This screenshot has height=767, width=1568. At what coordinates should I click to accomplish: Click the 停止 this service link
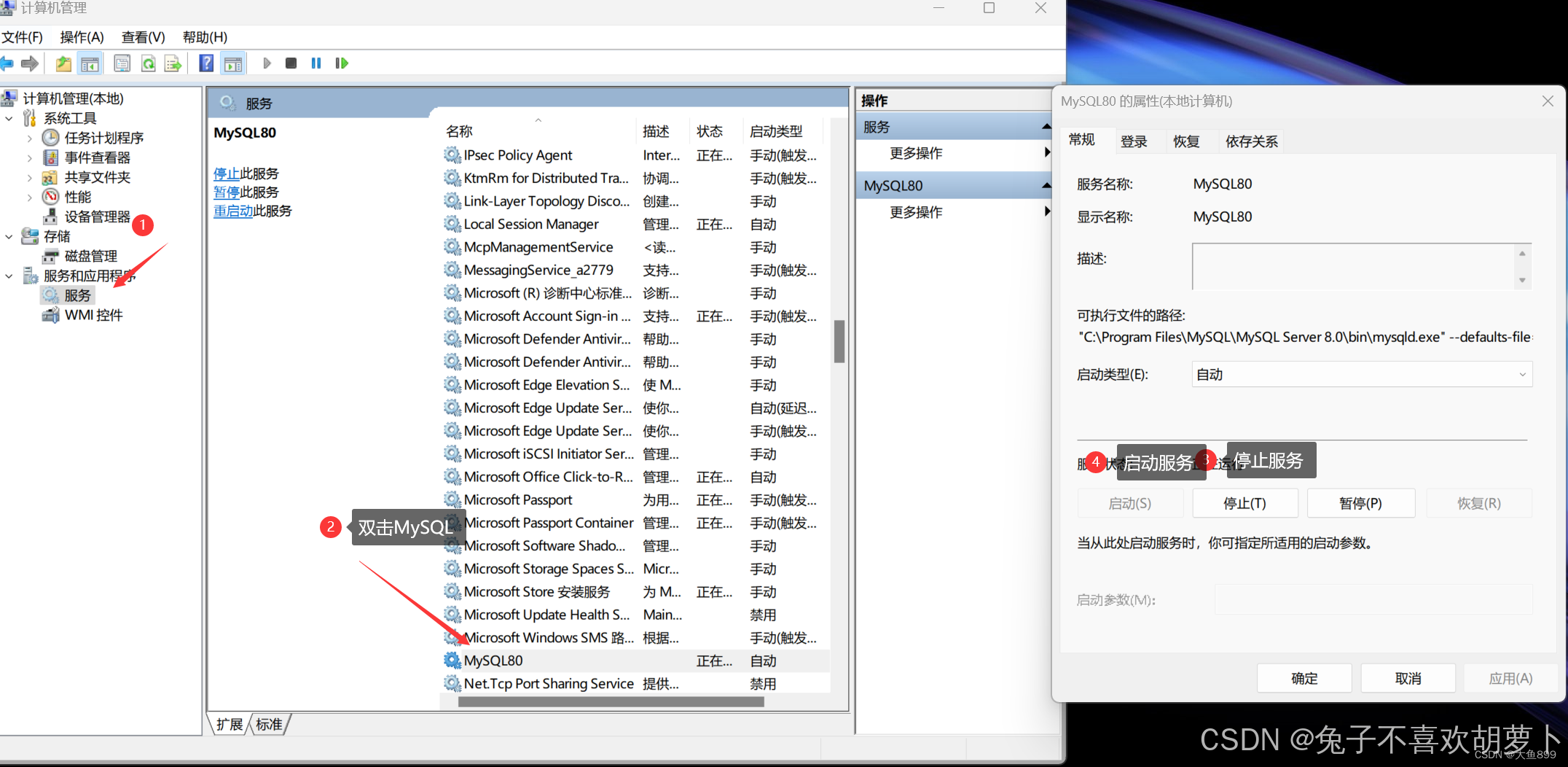click(x=227, y=174)
